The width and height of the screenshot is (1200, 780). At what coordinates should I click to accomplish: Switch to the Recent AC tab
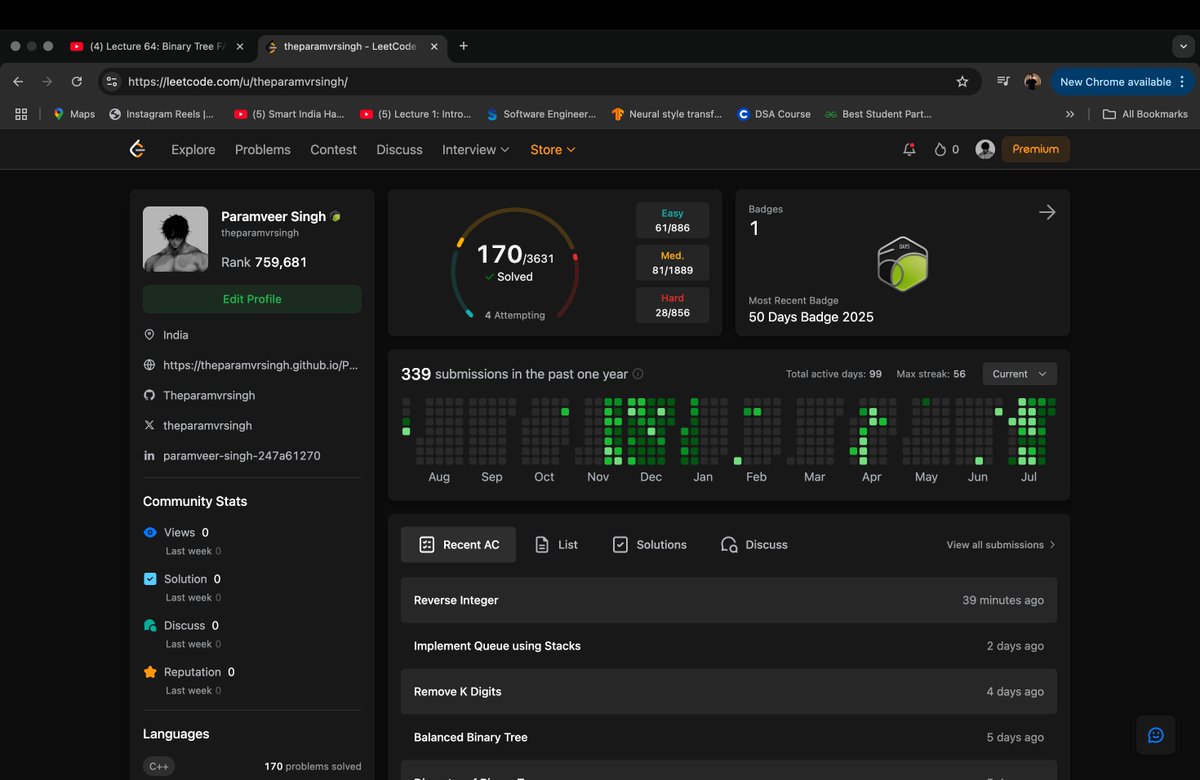pos(458,544)
